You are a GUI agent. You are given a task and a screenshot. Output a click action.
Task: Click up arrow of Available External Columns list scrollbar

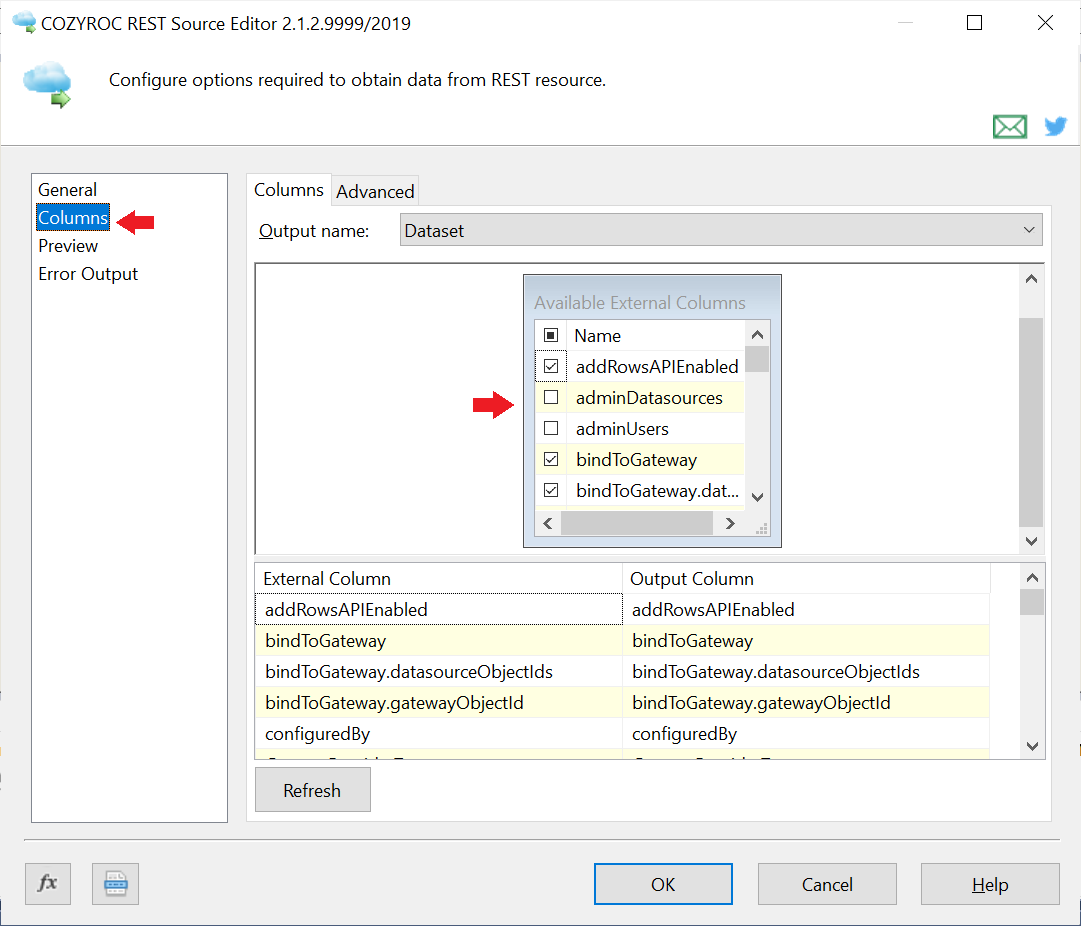click(x=757, y=335)
